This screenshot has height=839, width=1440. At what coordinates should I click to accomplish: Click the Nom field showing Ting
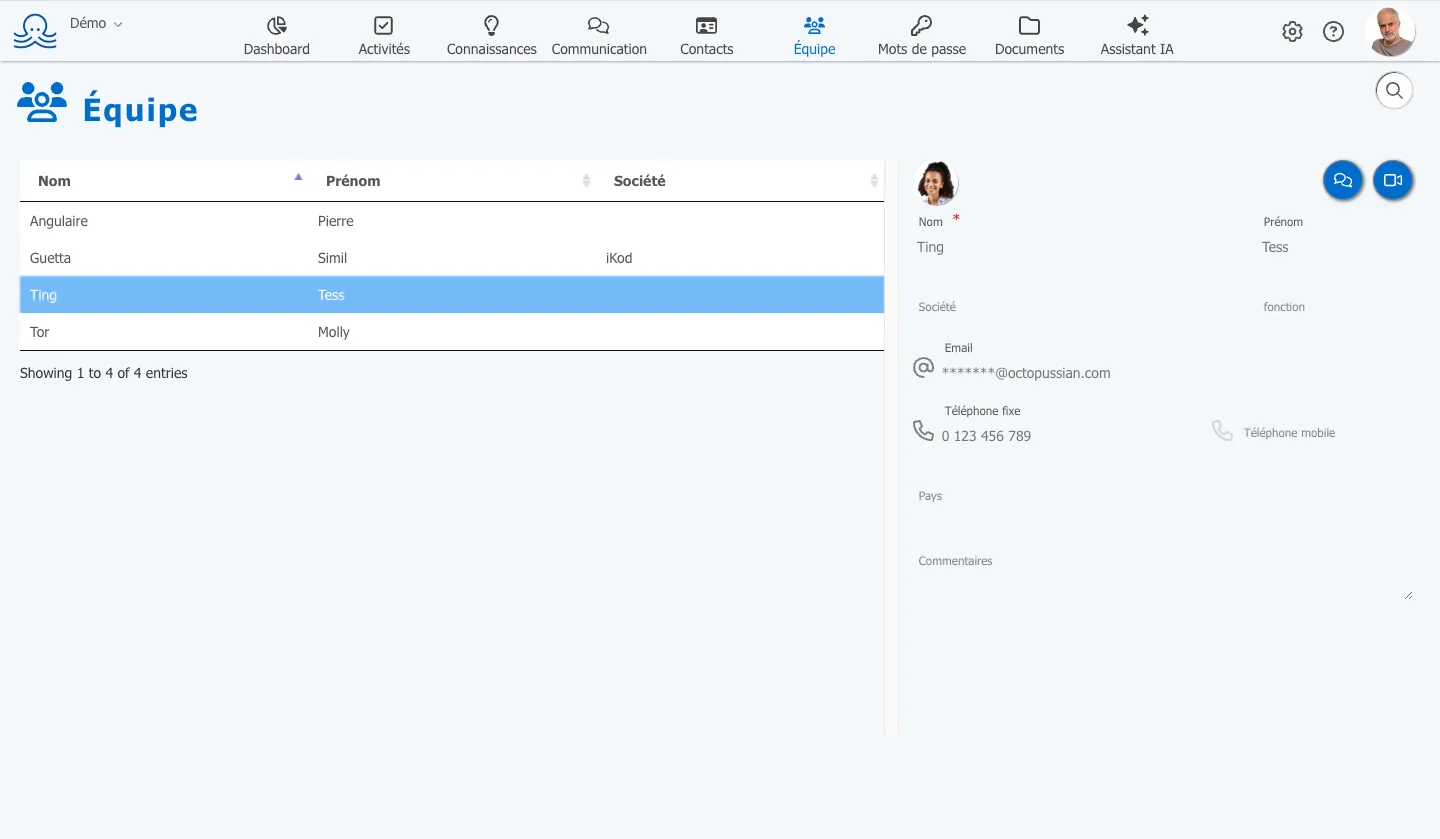click(1080, 247)
